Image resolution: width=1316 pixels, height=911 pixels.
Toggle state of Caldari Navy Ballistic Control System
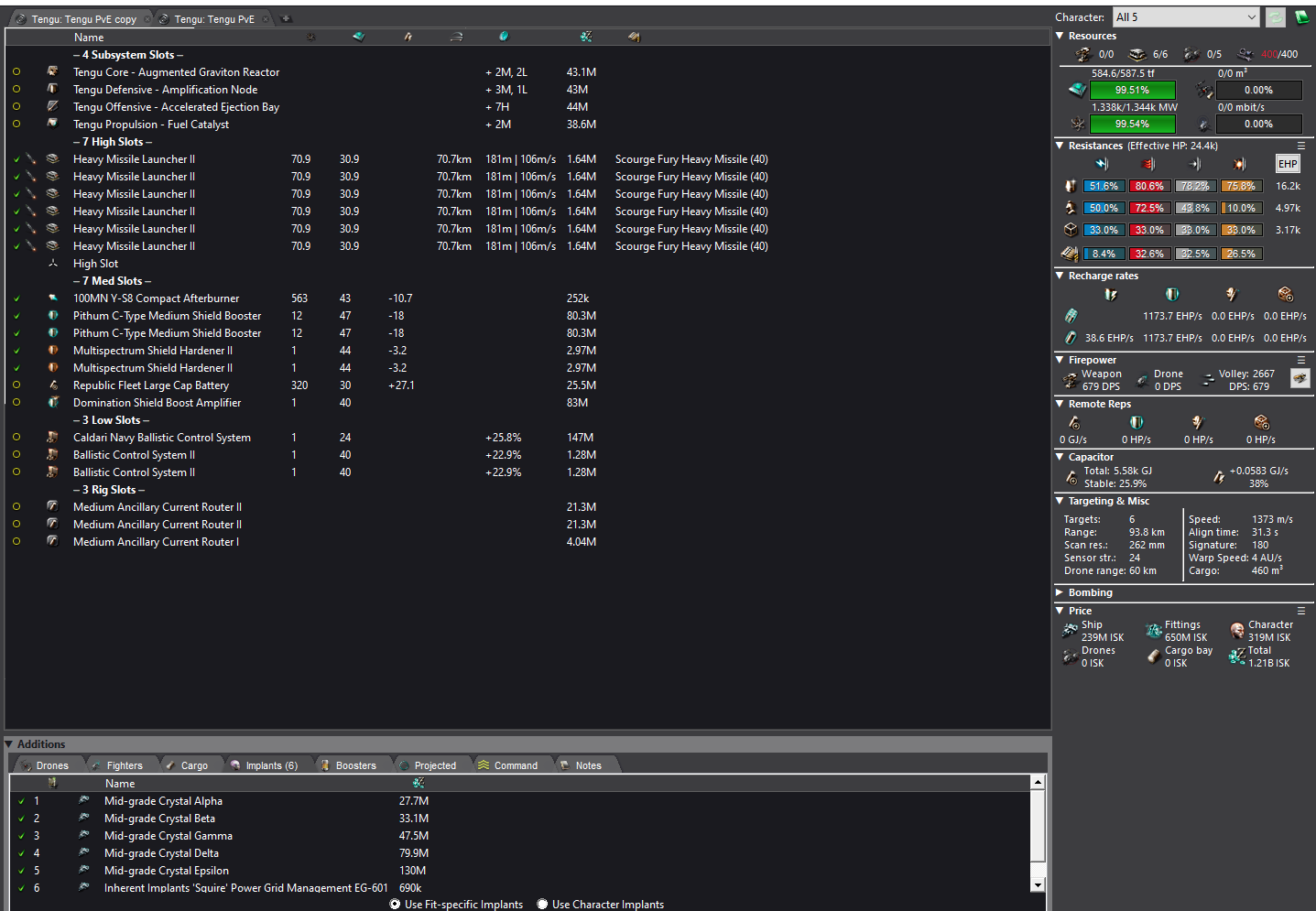click(x=16, y=438)
